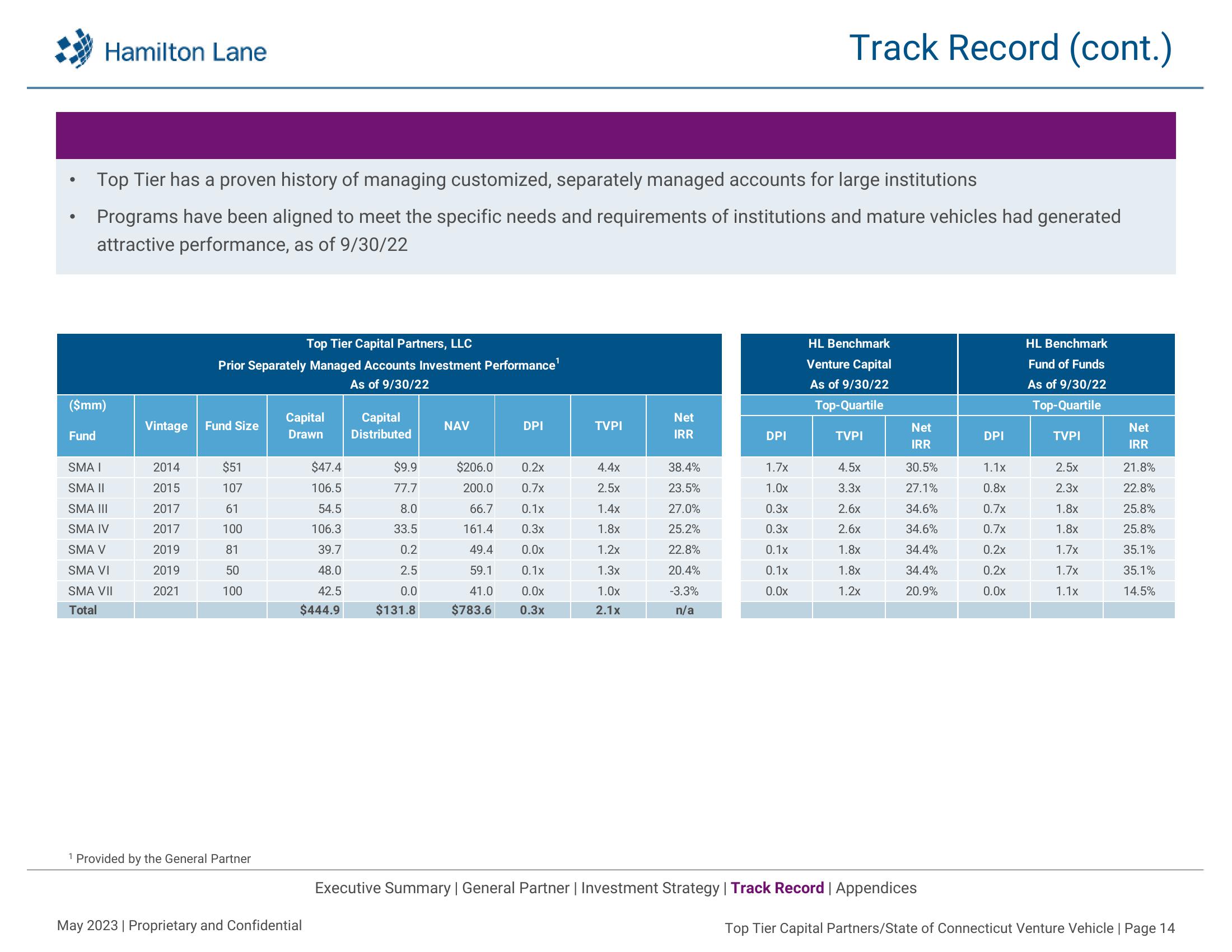Click the Total row label
1232x952 pixels.
click(83, 610)
